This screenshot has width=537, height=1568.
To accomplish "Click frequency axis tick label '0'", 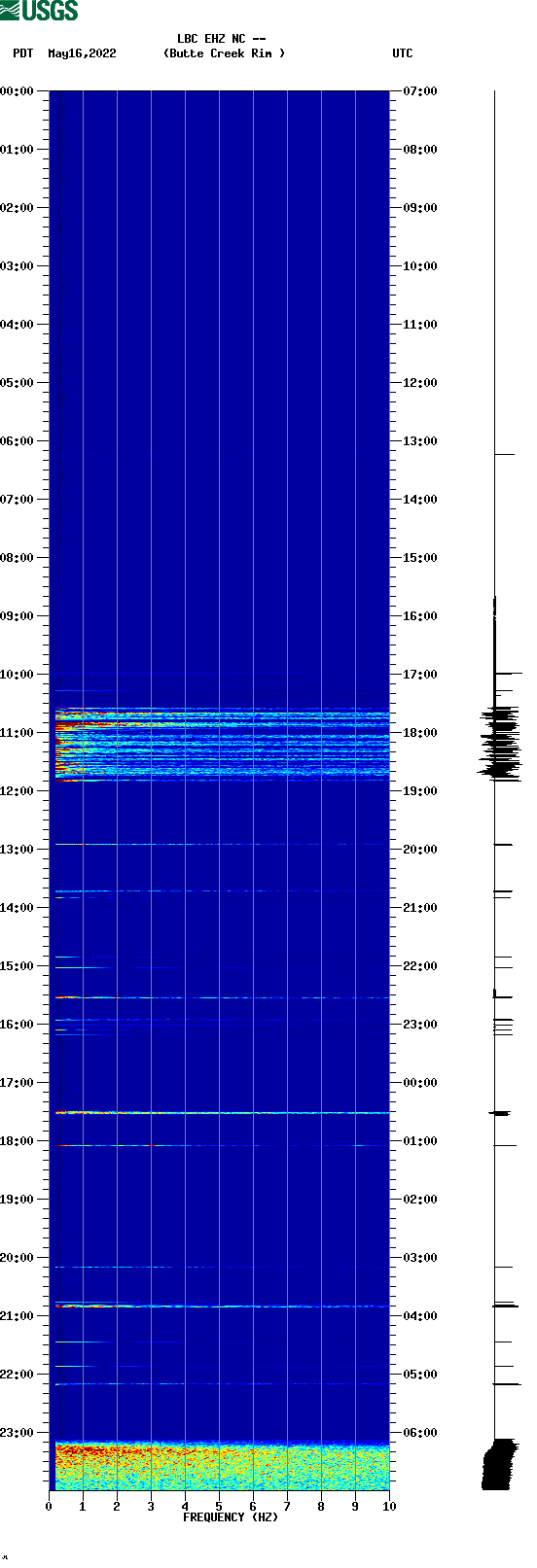I will pos(49,1507).
